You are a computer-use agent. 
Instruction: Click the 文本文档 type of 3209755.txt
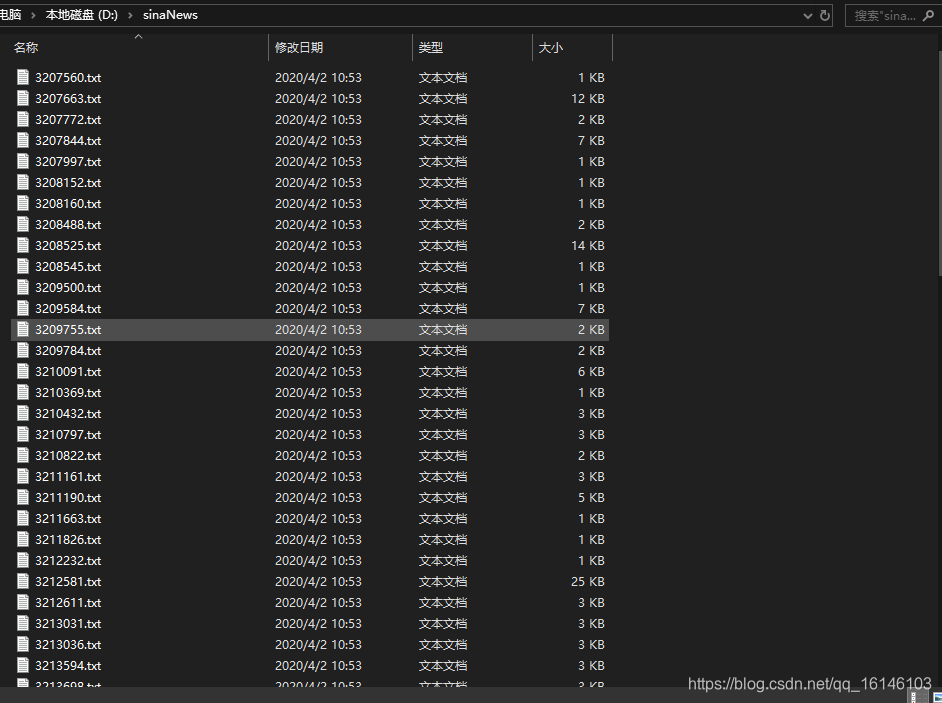pos(443,329)
